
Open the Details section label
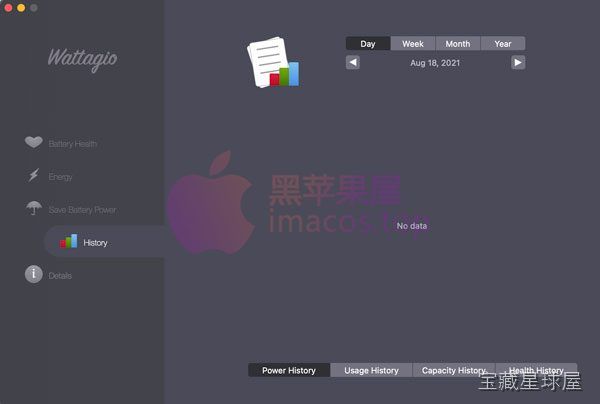60,275
